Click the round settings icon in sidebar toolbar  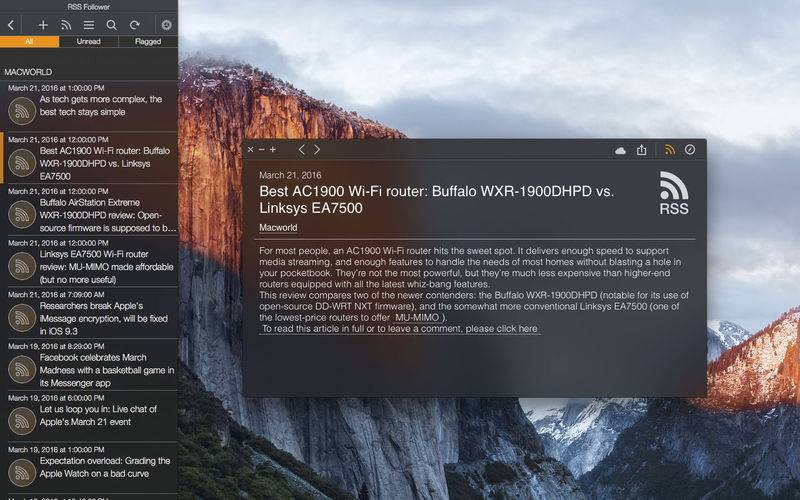tap(166, 24)
